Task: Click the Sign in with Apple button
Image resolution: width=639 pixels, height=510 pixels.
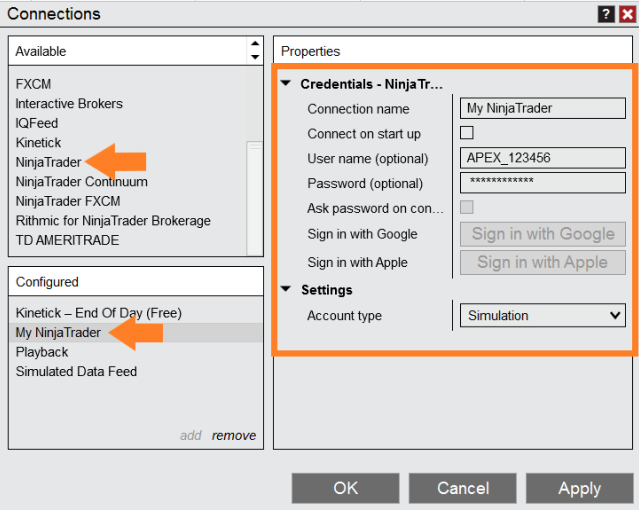Action: coord(543,263)
